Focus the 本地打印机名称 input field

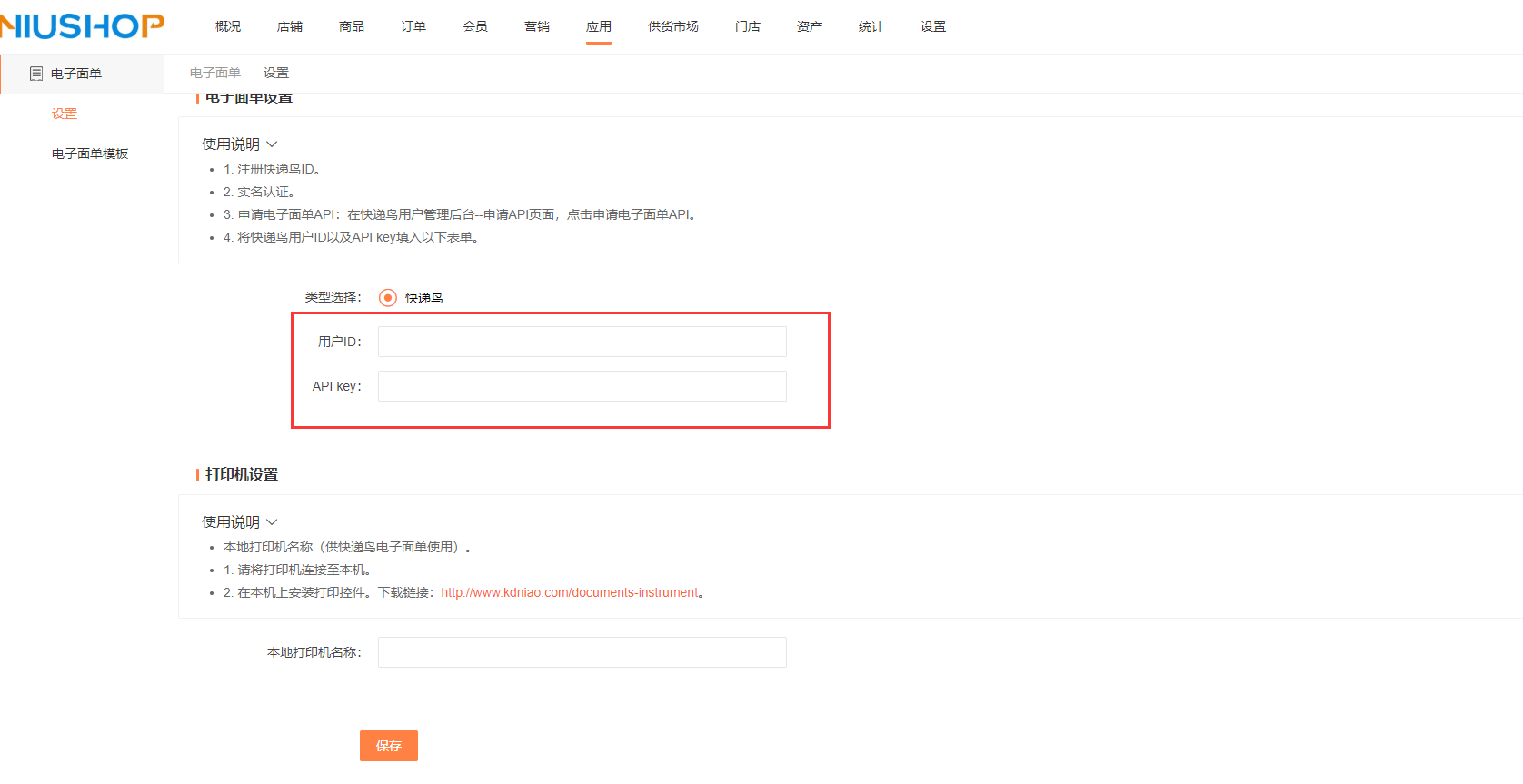pyautogui.click(x=582, y=652)
